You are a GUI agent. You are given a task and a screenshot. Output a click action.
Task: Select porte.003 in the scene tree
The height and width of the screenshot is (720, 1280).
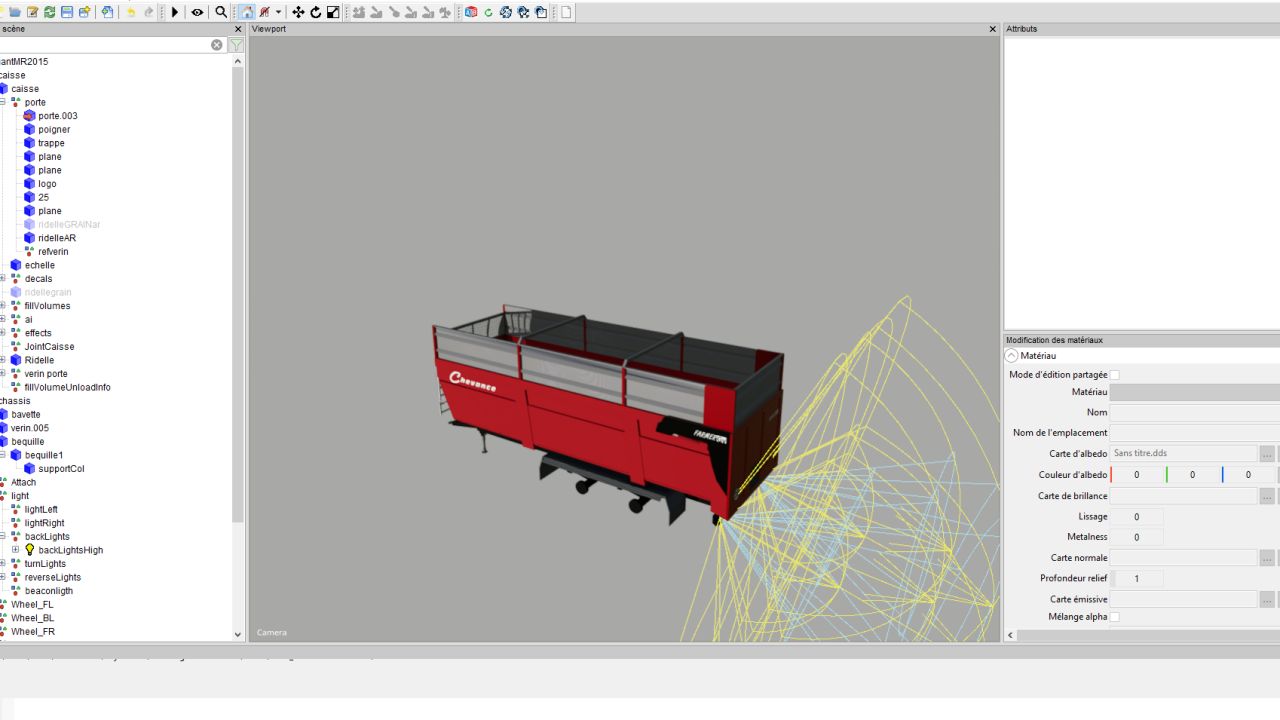[57, 116]
